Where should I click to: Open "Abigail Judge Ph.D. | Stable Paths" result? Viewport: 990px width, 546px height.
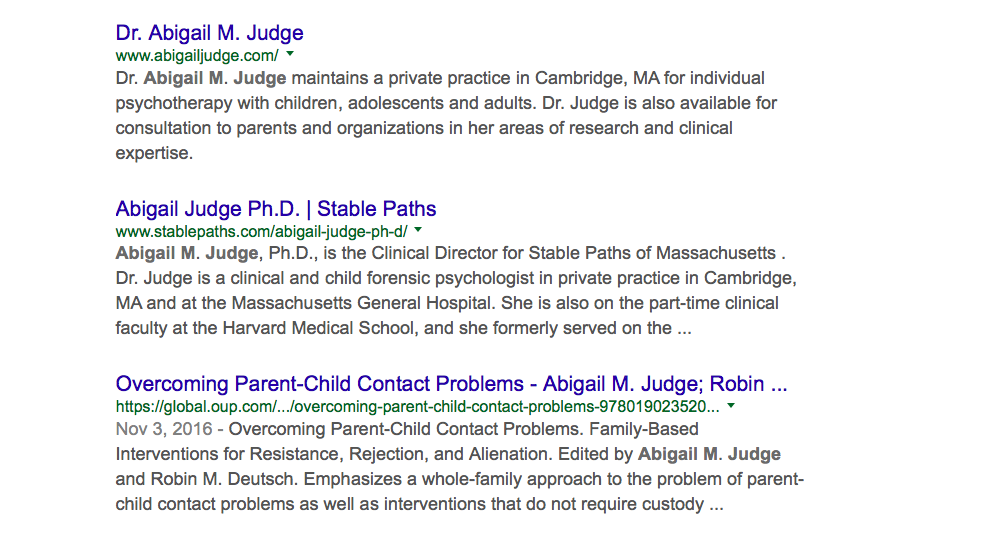tap(276, 209)
